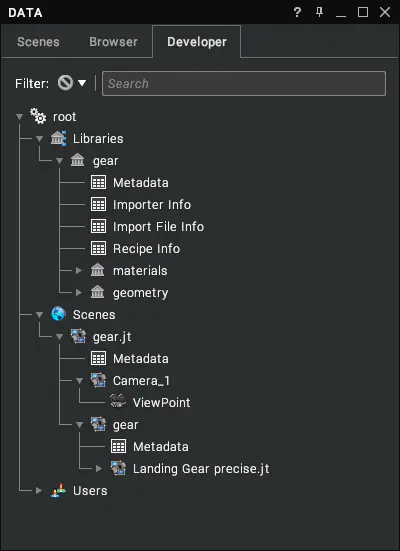Click the Libraries building icon

pos(58,138)
